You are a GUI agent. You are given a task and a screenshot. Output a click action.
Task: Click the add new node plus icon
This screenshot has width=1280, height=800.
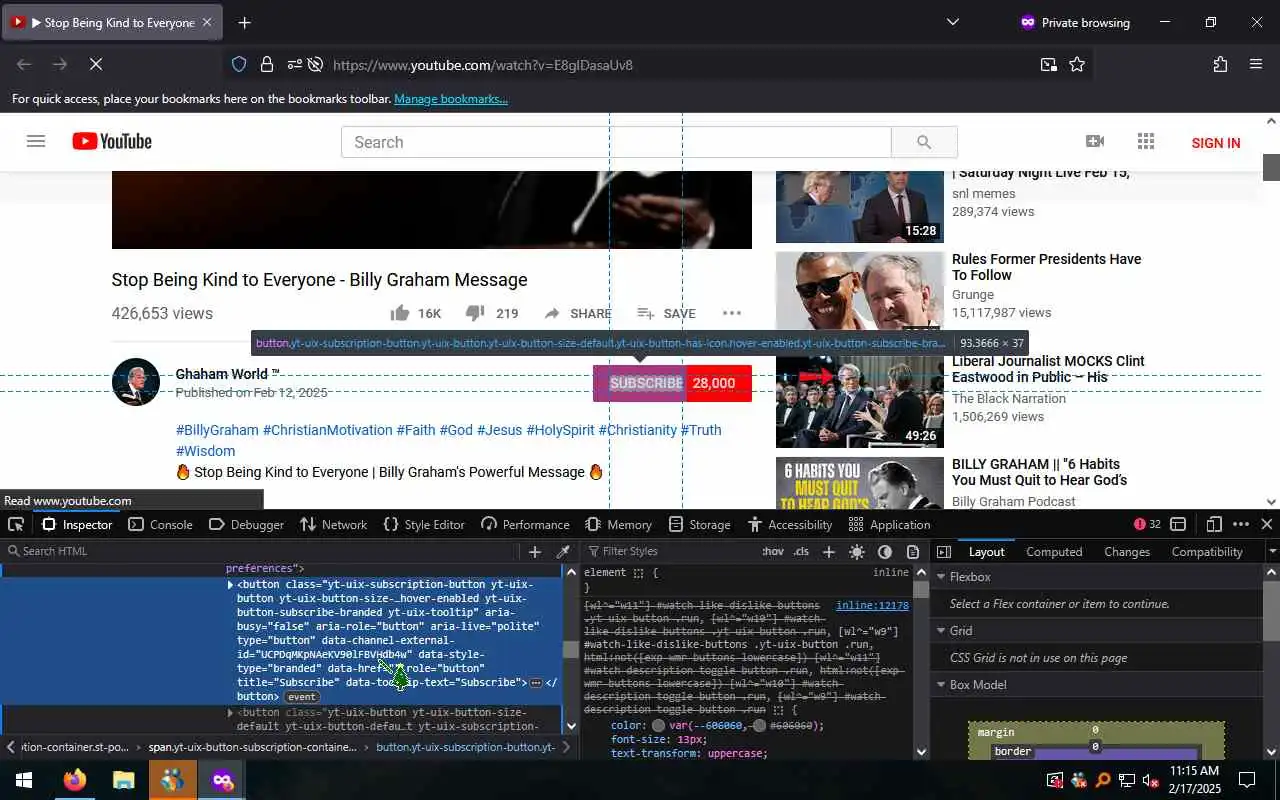(535, 552)
